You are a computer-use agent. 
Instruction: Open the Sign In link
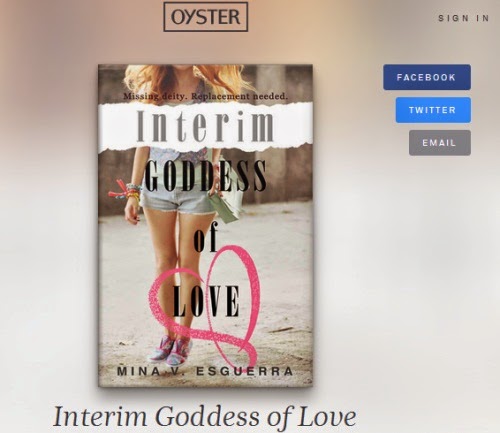point(464,18)
